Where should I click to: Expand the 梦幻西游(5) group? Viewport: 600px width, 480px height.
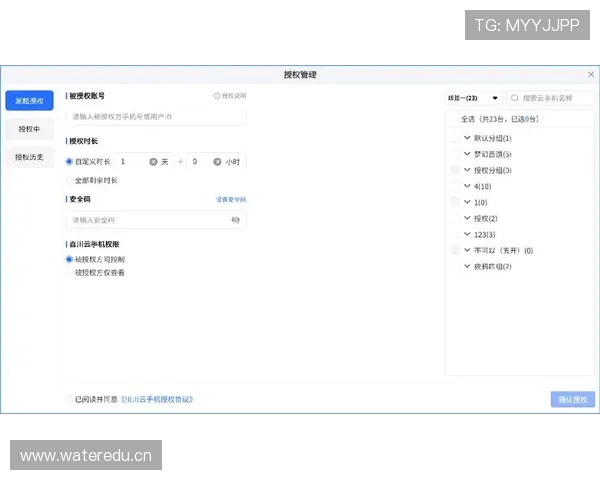click(x=467, y=154)
